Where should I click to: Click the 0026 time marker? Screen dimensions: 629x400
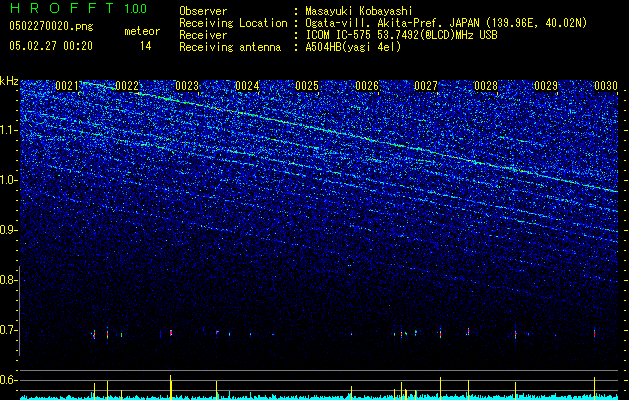tap(367, 86)
